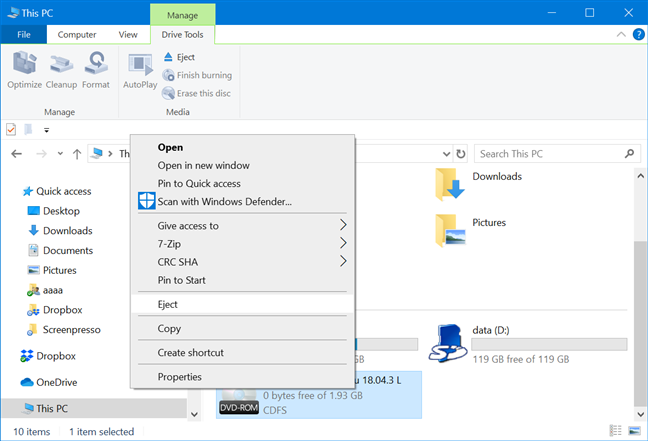Click the Manage contextual tab header

(182, 15)
